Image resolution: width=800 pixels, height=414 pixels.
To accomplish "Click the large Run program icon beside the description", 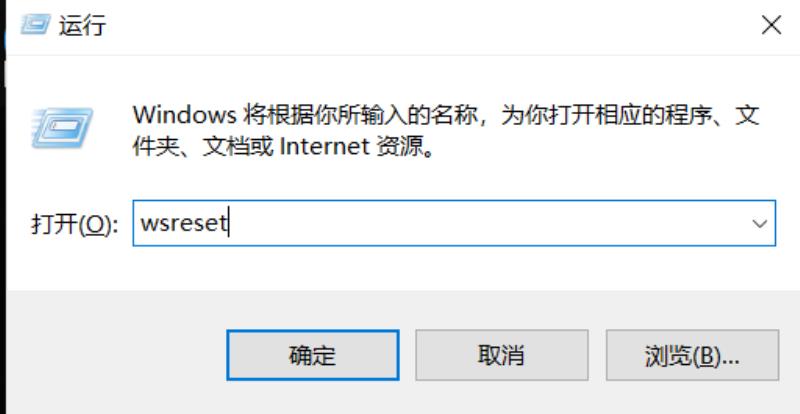I will pos(63,128).
